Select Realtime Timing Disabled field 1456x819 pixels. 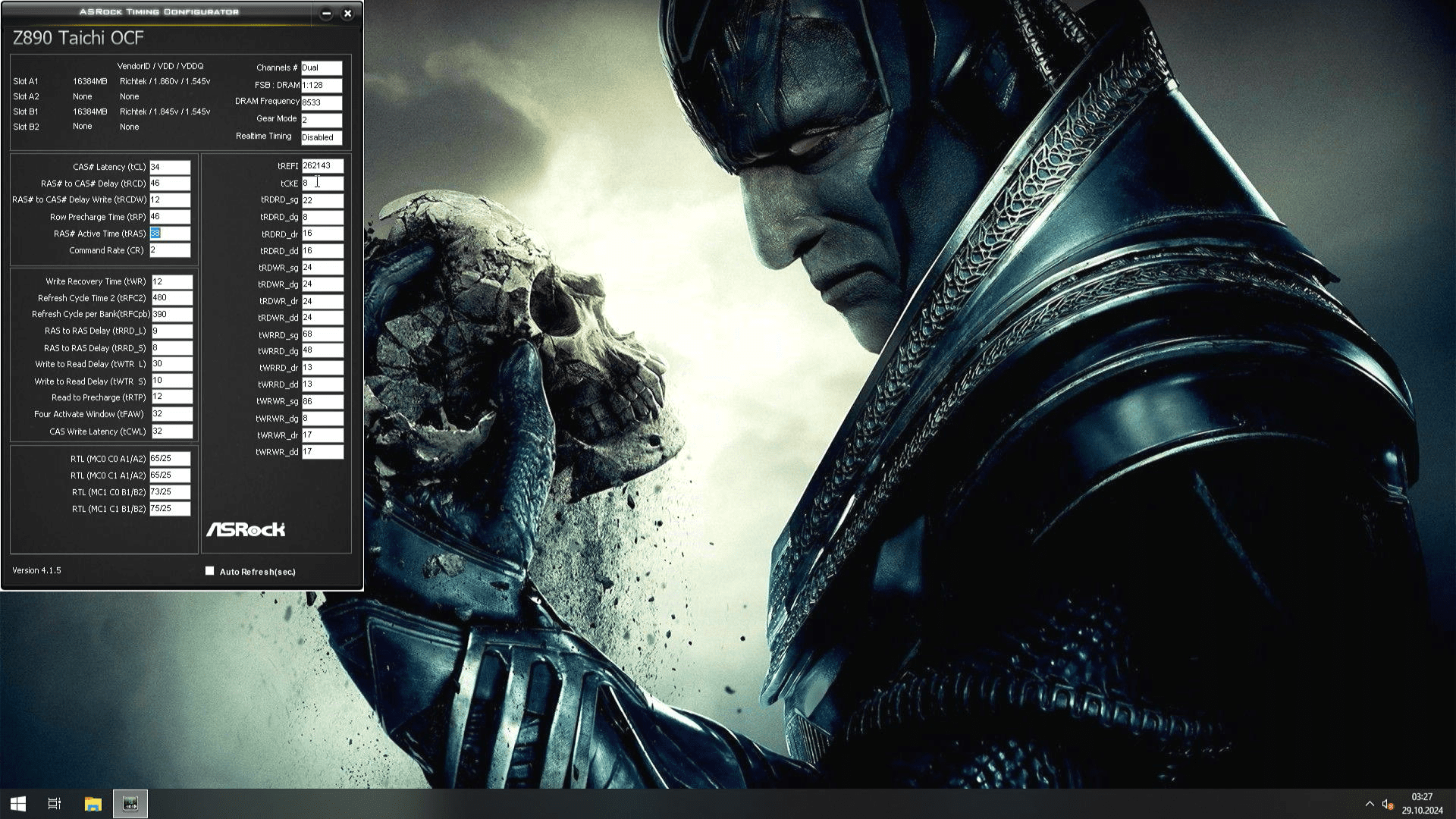[x=322, y=137]
